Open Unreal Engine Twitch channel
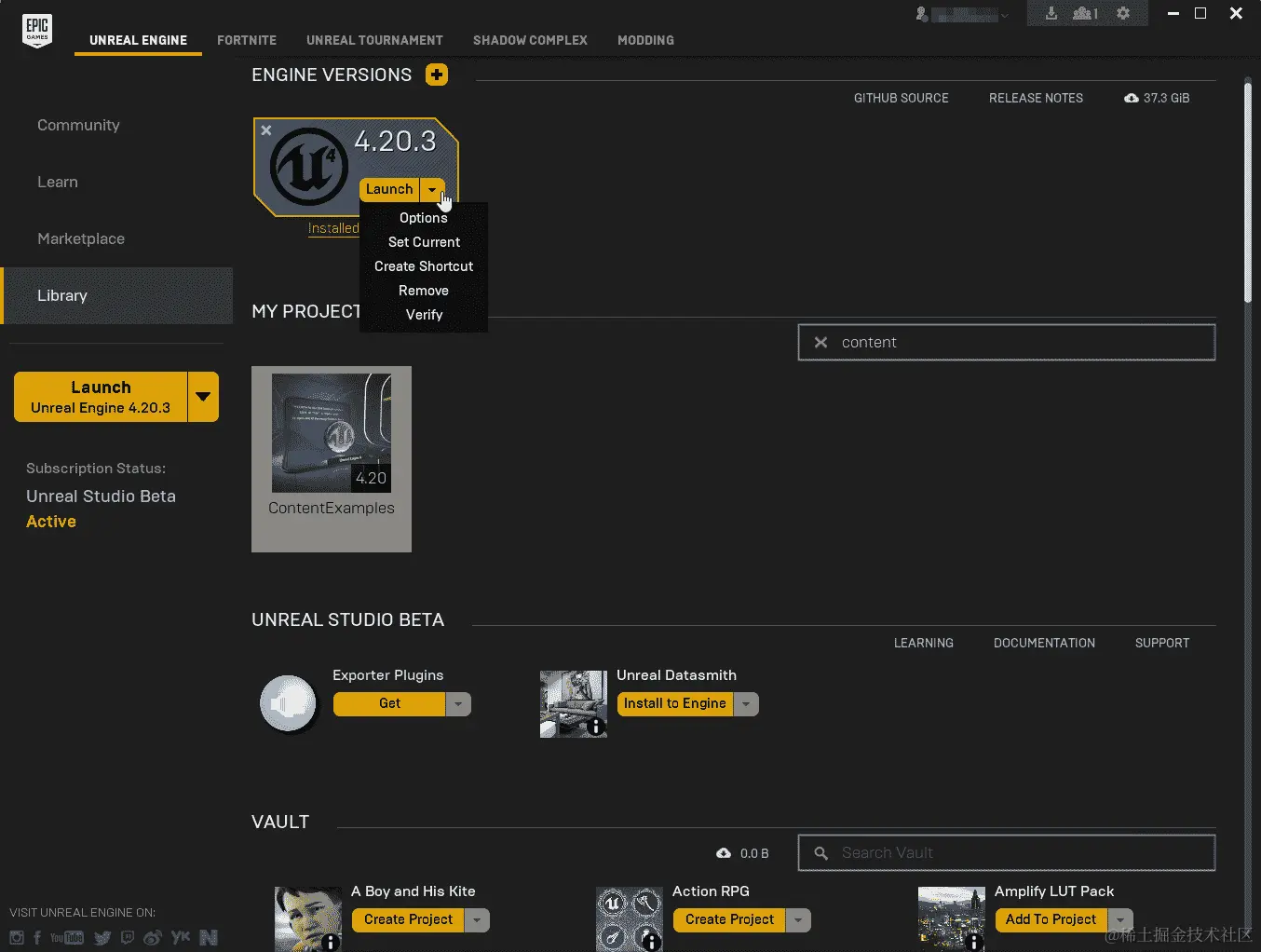 click(x=128, y=937)
